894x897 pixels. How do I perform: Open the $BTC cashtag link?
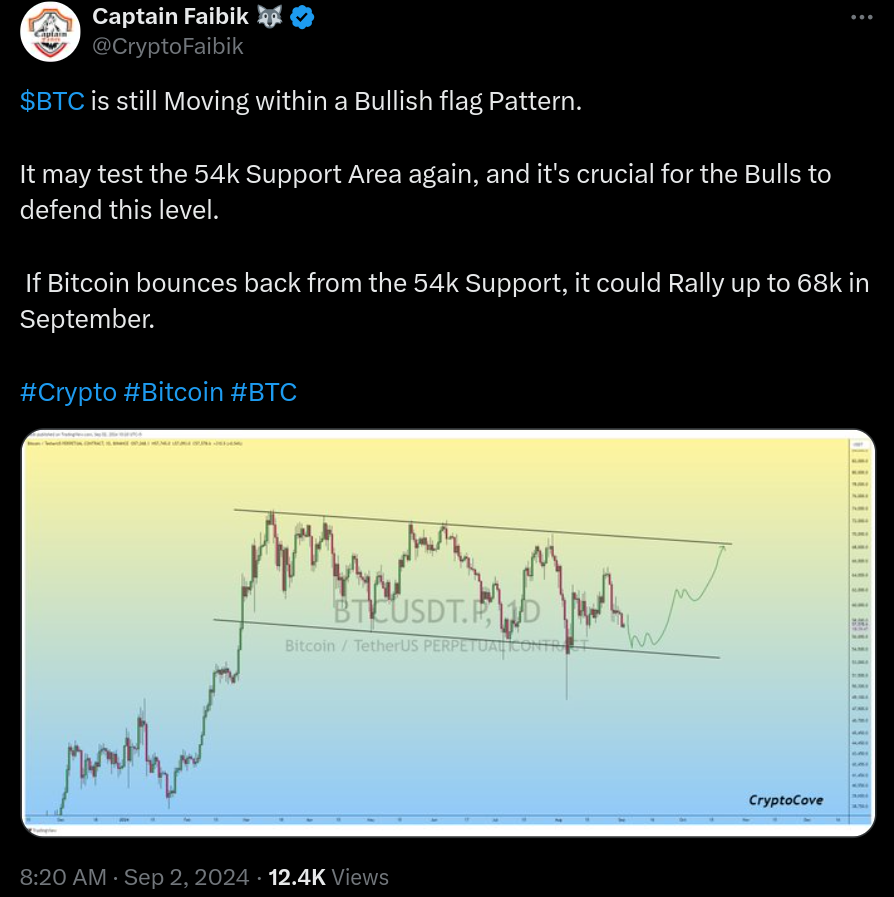(x=52, y=102)
